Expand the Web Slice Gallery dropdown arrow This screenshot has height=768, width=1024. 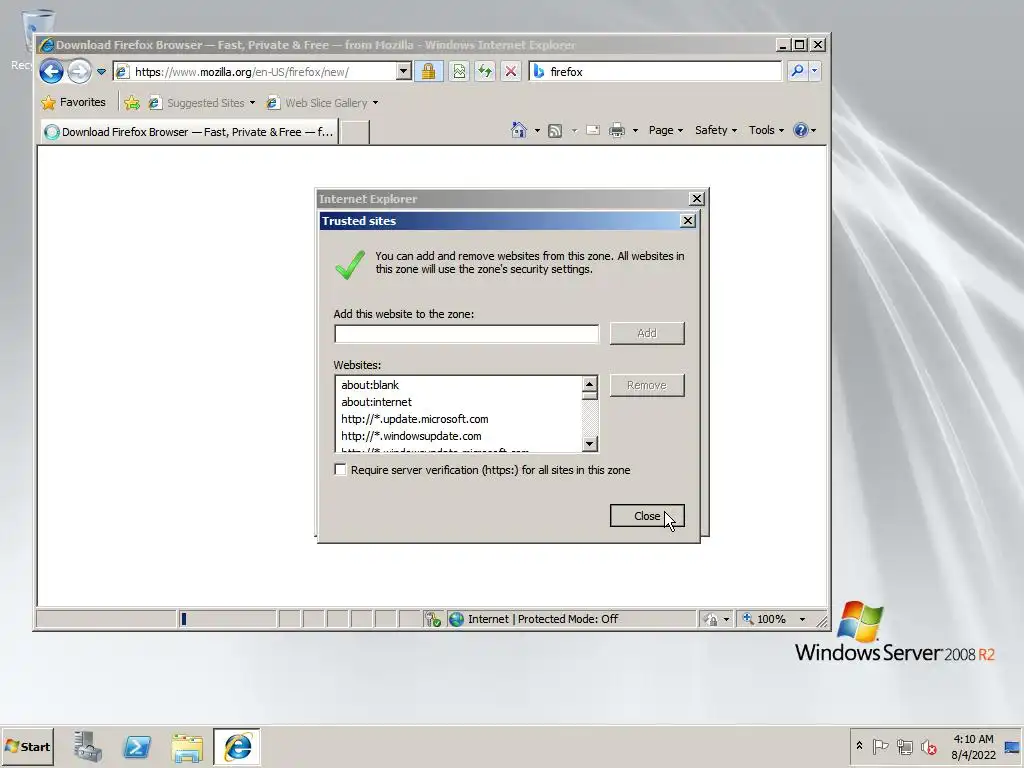tap(376, 103)
